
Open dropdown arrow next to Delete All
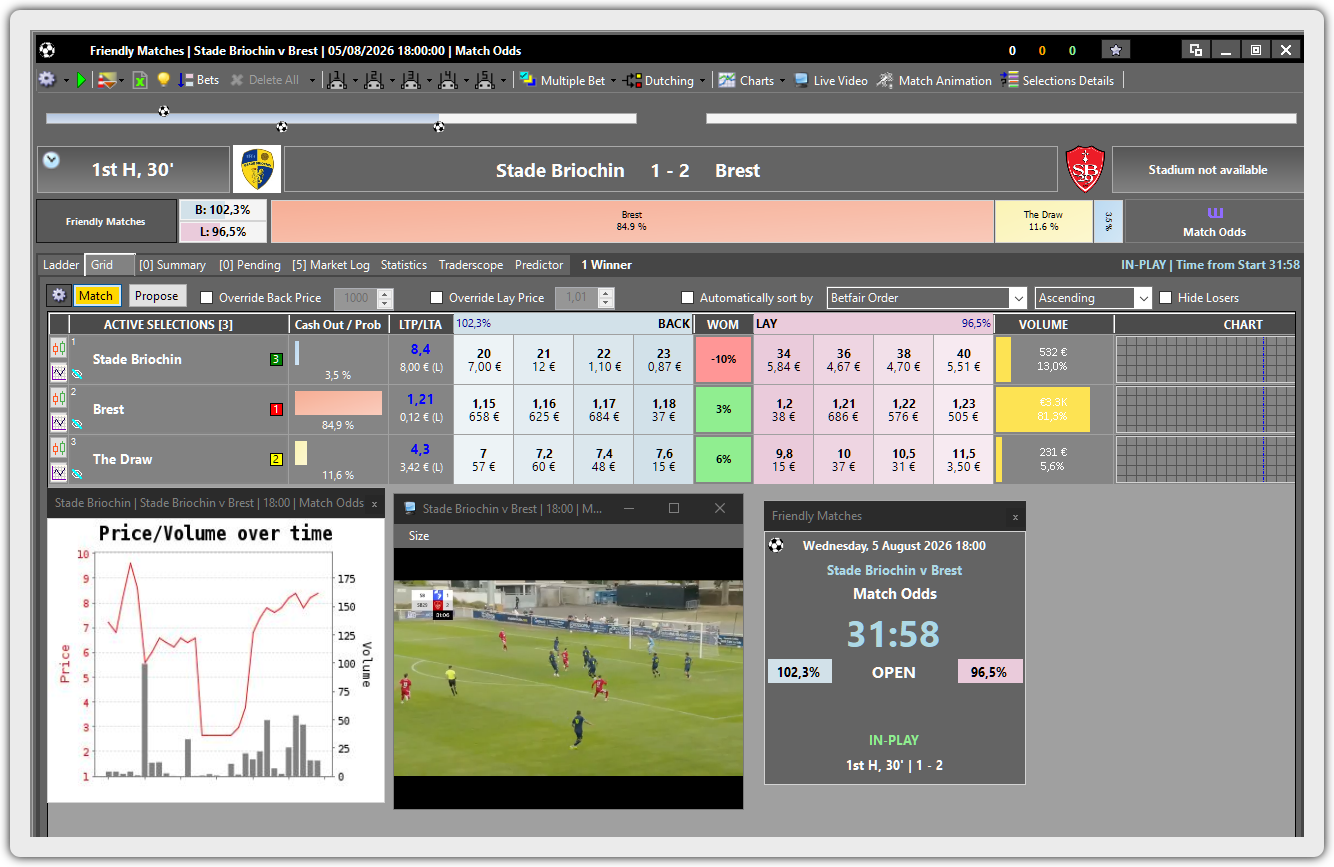312,80
